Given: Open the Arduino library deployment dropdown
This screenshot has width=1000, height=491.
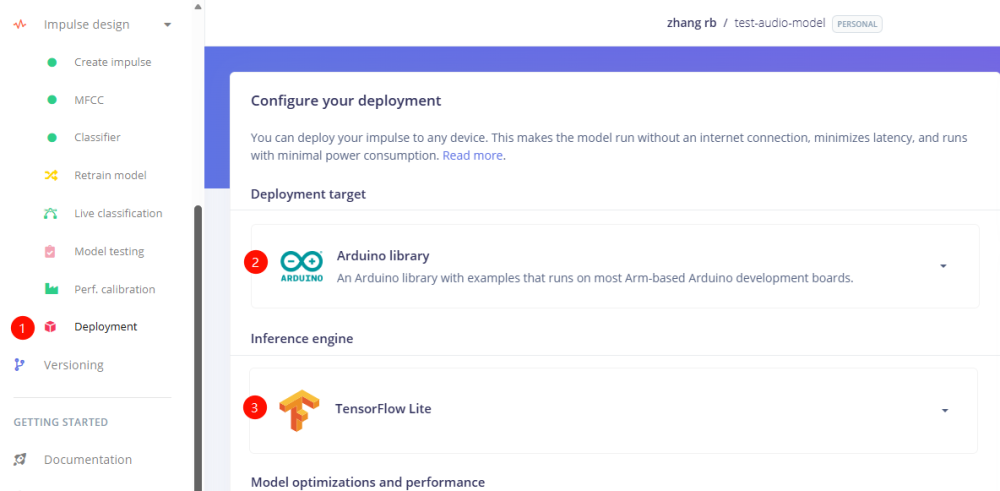Looking at the screenshot, I should [x=943, y=266].
